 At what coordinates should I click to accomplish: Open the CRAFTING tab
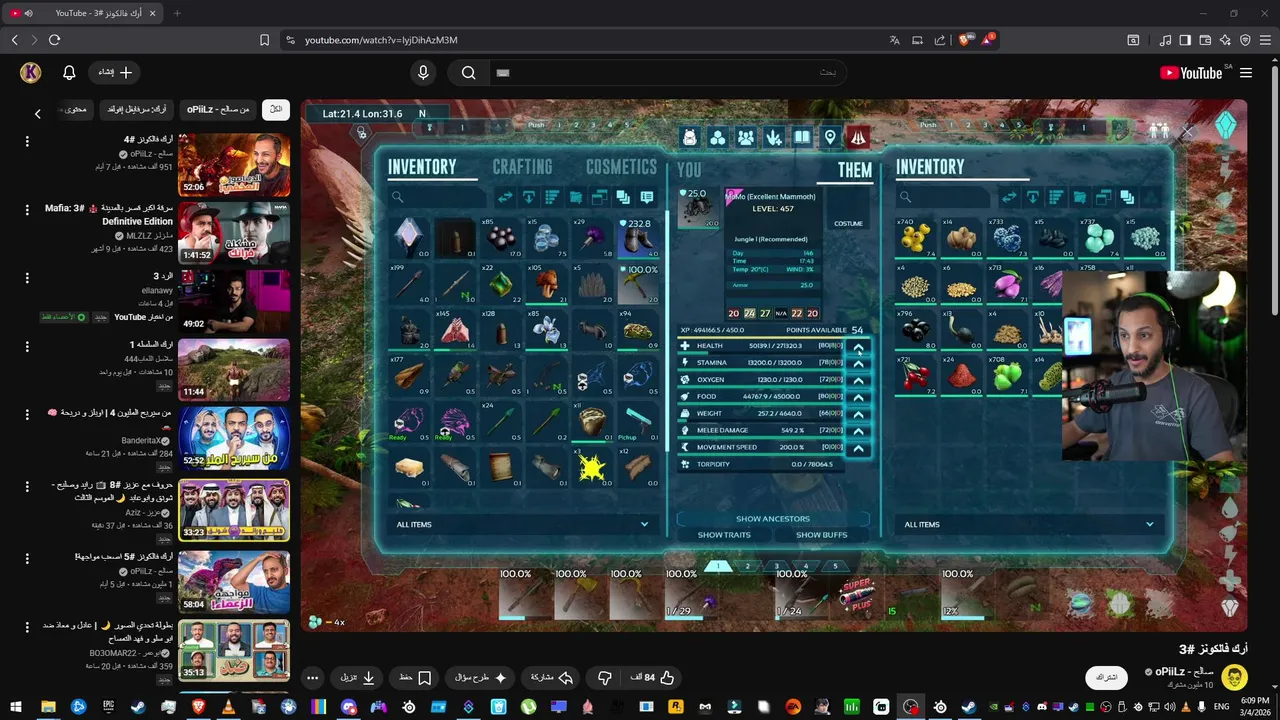click(522, 167)
